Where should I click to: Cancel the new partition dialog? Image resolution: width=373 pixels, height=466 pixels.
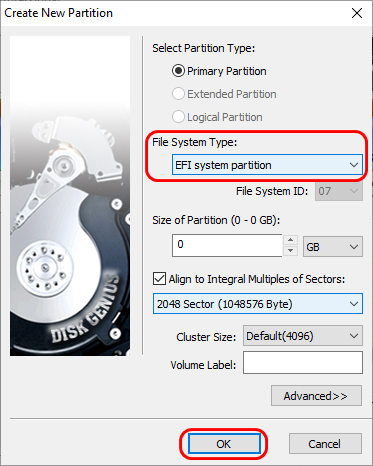tap(325, 444)
